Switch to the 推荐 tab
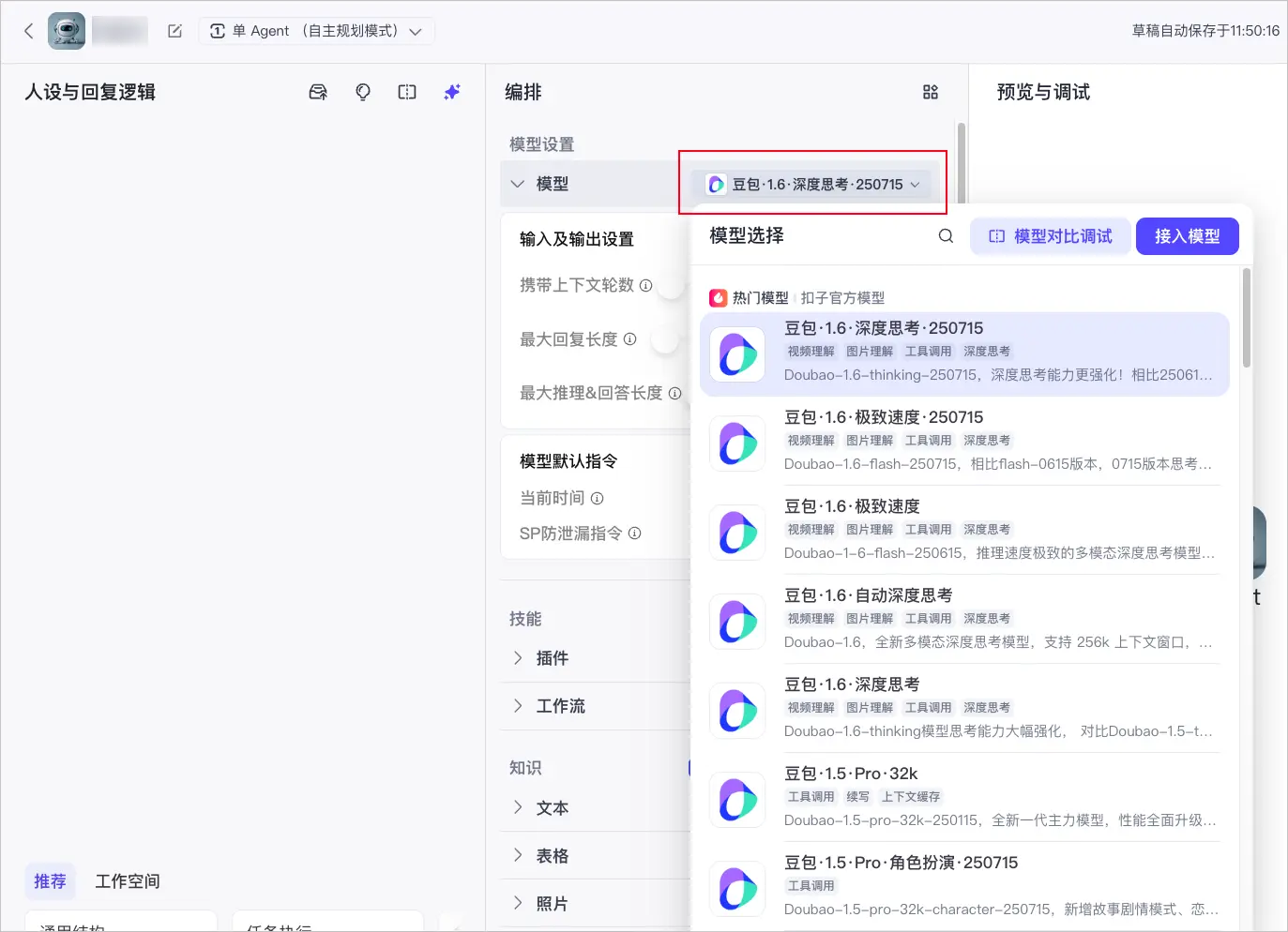The width and height of the screenshot is (1288, 932). click(x=50, y=881)
